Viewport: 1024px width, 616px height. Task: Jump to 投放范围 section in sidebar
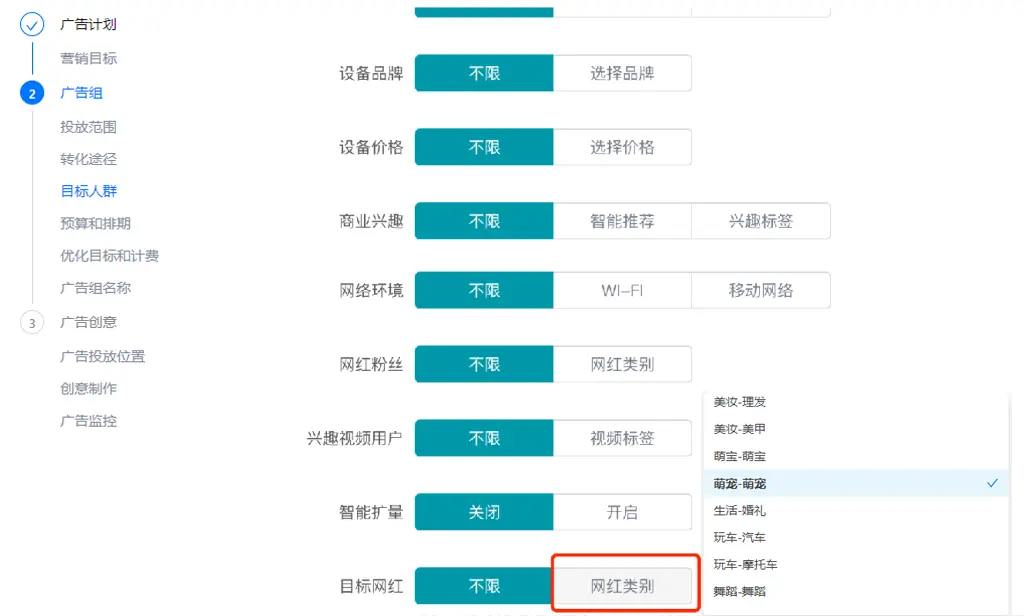click(x=88, y=127)
